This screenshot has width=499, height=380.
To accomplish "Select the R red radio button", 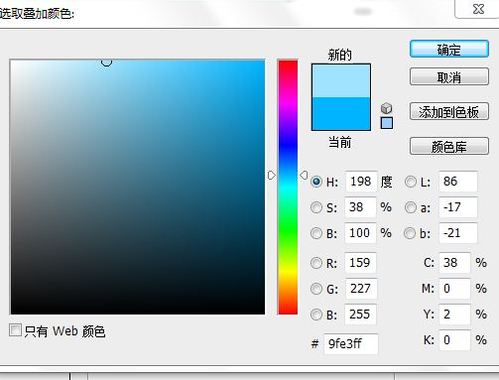I will pyautogui.click(x=316, y=263).
